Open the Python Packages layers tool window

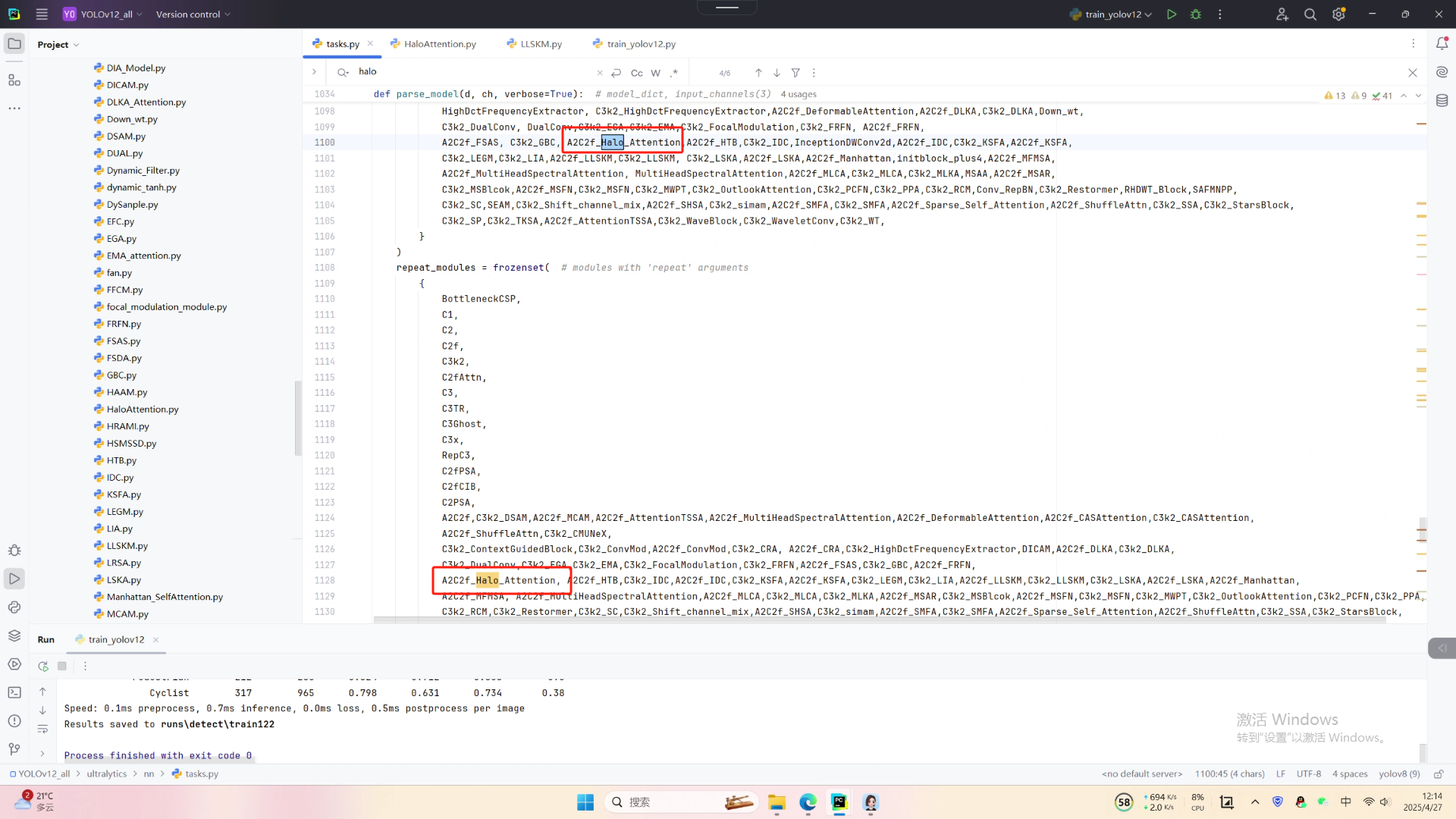(14, 635)
